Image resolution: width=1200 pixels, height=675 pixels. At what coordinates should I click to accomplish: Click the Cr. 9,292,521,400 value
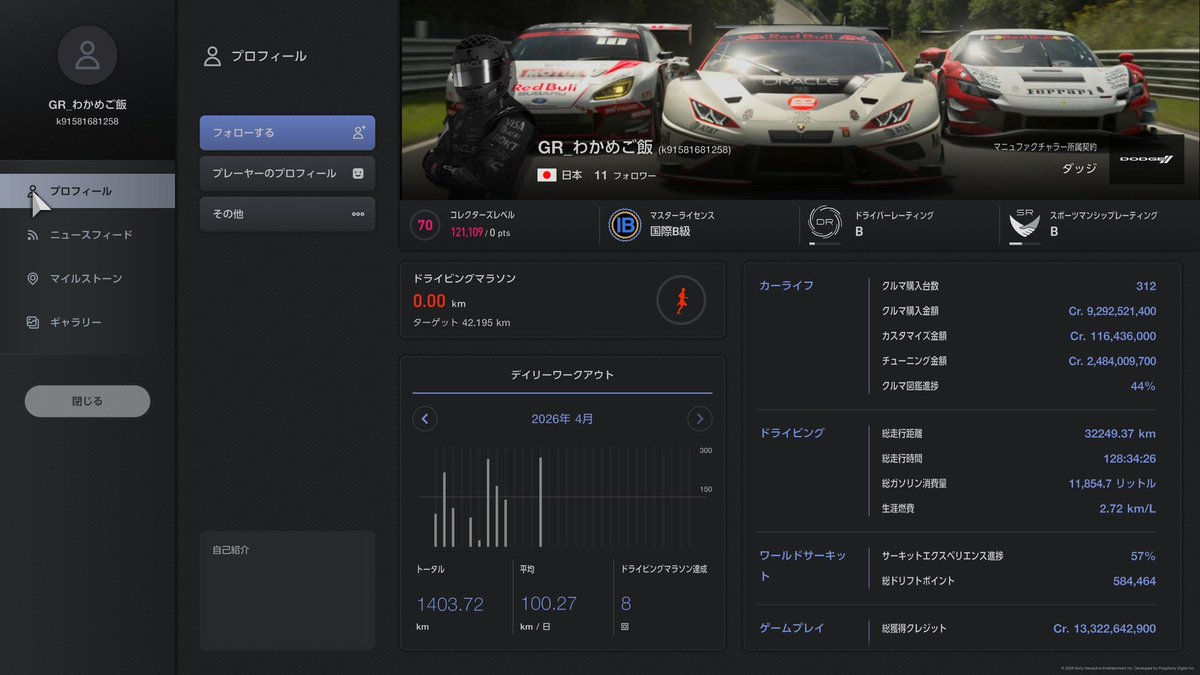click(1112, 311)
